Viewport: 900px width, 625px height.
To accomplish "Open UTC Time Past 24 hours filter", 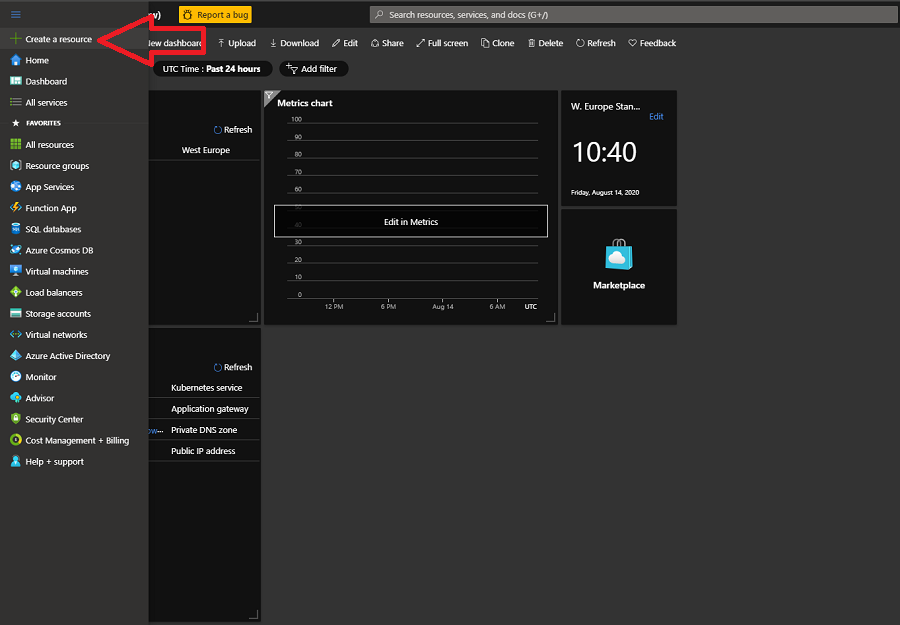I will (211, 69).
